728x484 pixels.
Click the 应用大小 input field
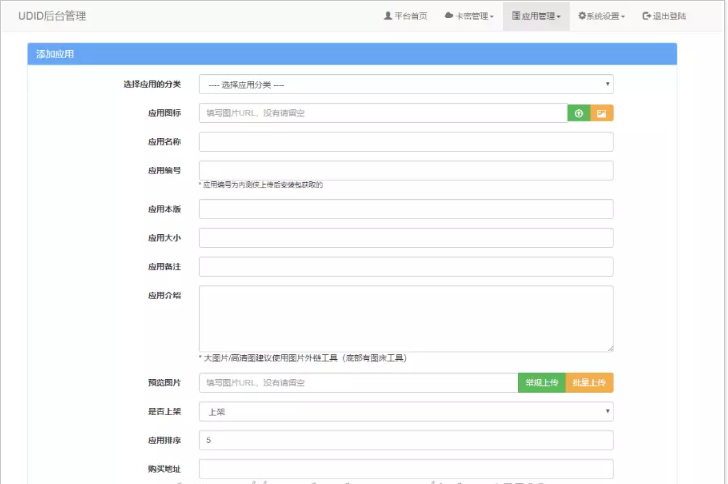click(406, 238)
